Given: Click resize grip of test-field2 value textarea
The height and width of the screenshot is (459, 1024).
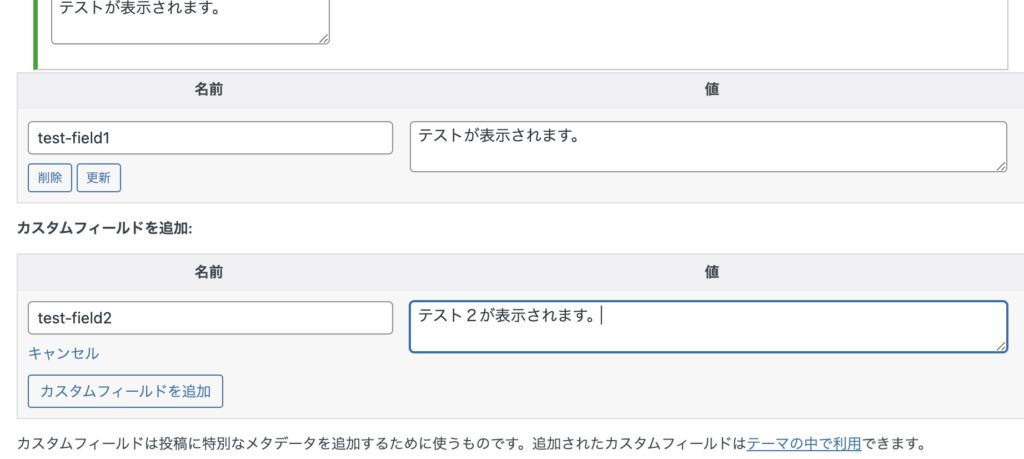Looking at the screenshot, I should coord(1001,346).
